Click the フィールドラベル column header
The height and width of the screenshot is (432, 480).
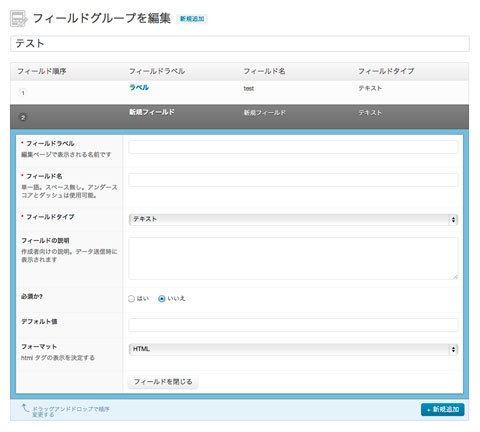tap(157, 71)
